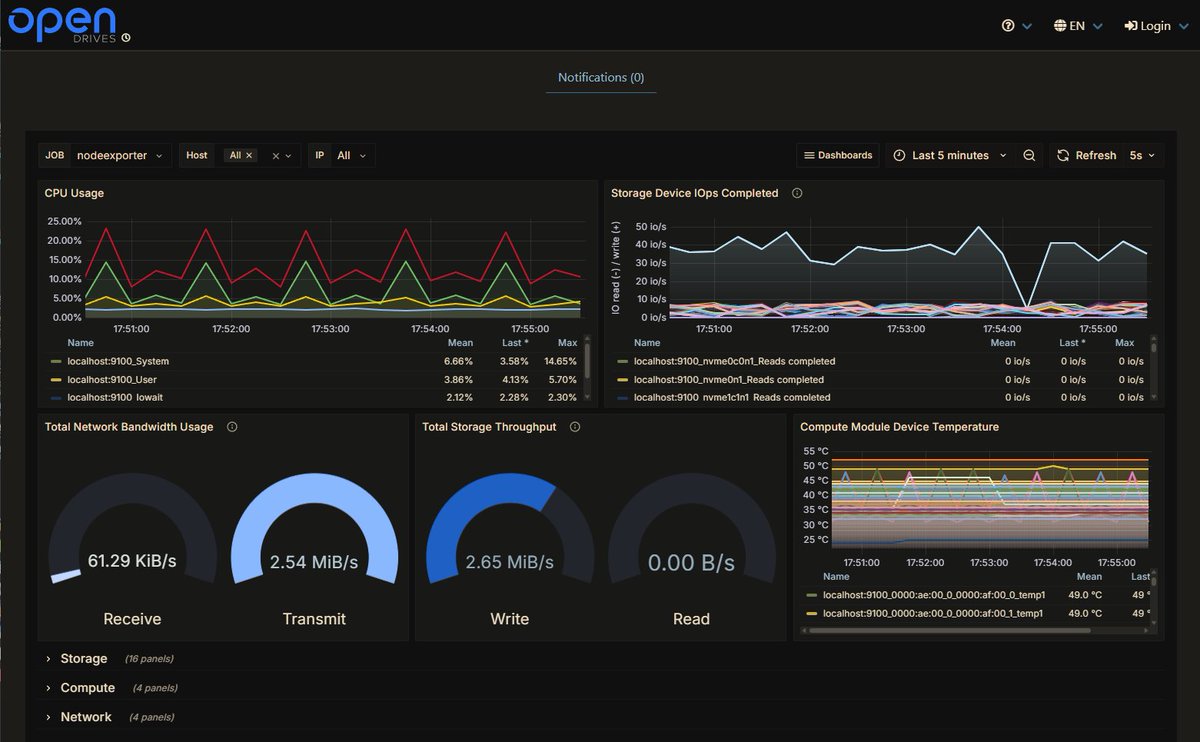Click nvme0c0n1 Reads series color swatch

pyautogui.click(x=623, y=361)
